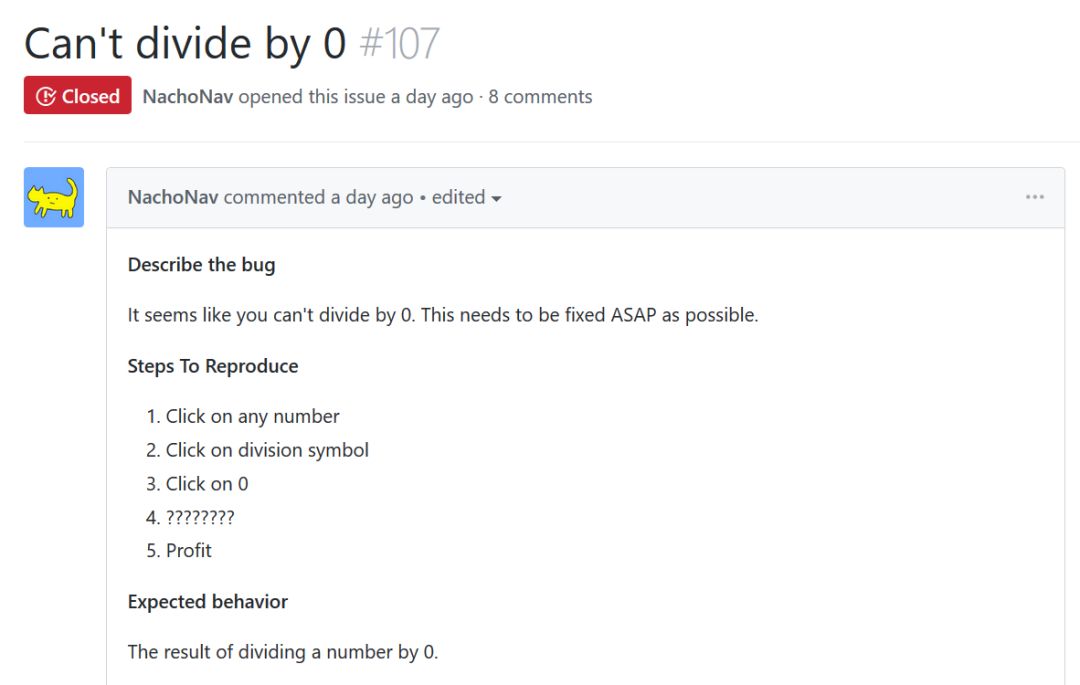Click the closed issue status icon
The width and height of the screenshot is (1080, 685).
tap(46, 96)
